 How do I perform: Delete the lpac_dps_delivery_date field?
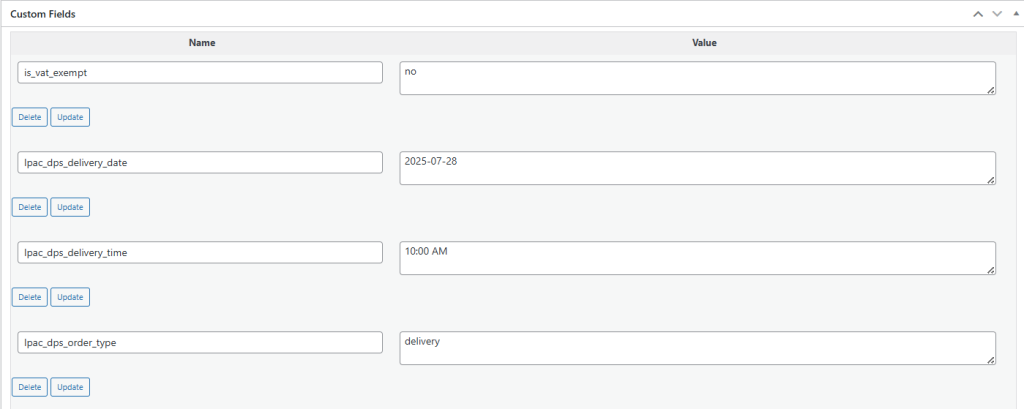30,207
